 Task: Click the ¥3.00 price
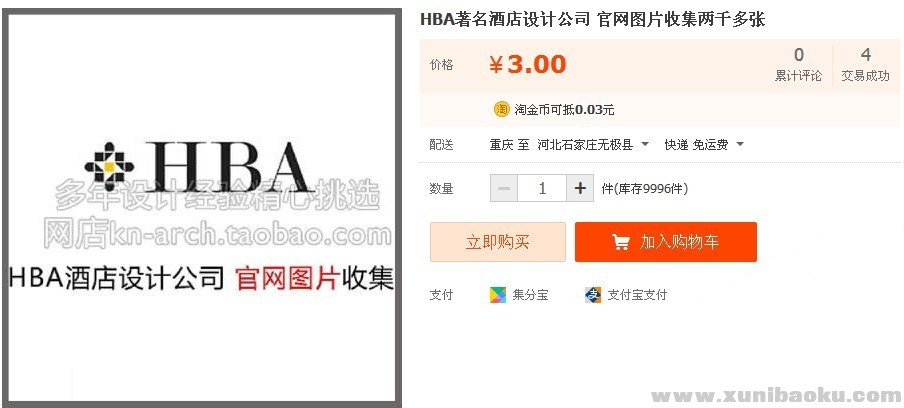[528, 65]
